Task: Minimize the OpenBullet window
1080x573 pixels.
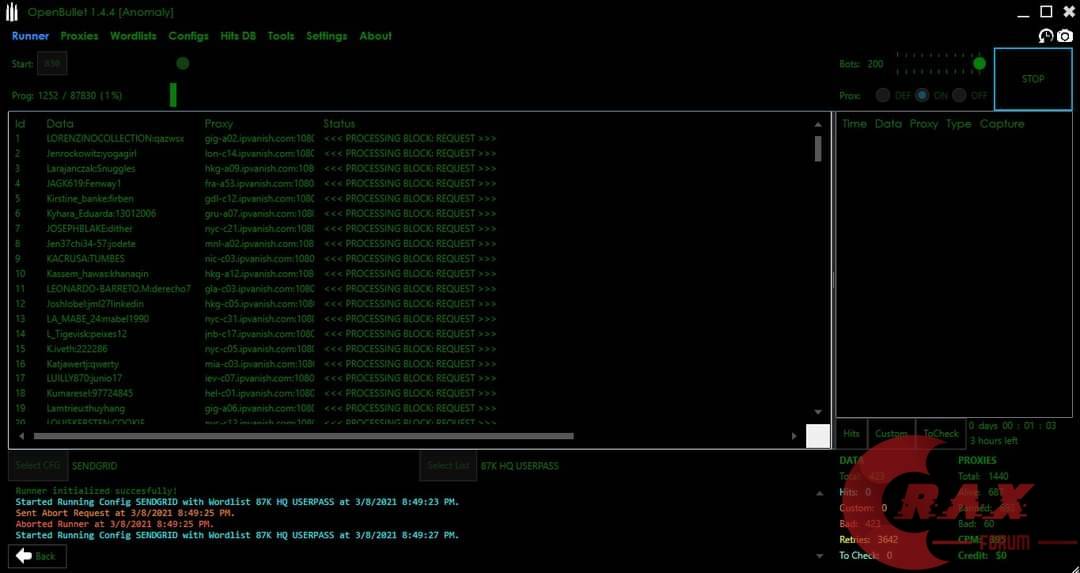Action: coord(1024,13)
